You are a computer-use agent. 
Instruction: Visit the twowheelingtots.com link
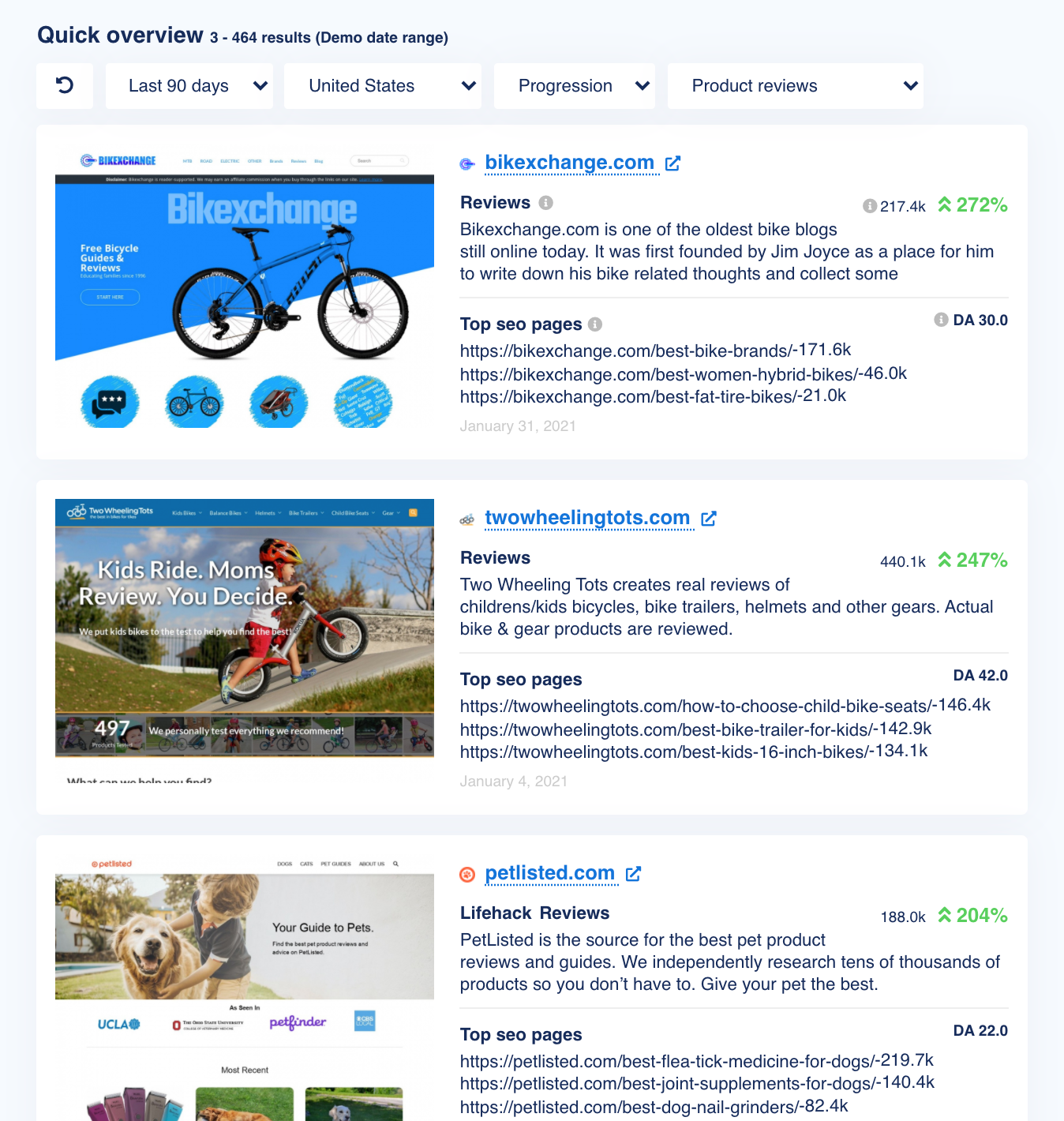pyautogui.click(x=587, y=517)
